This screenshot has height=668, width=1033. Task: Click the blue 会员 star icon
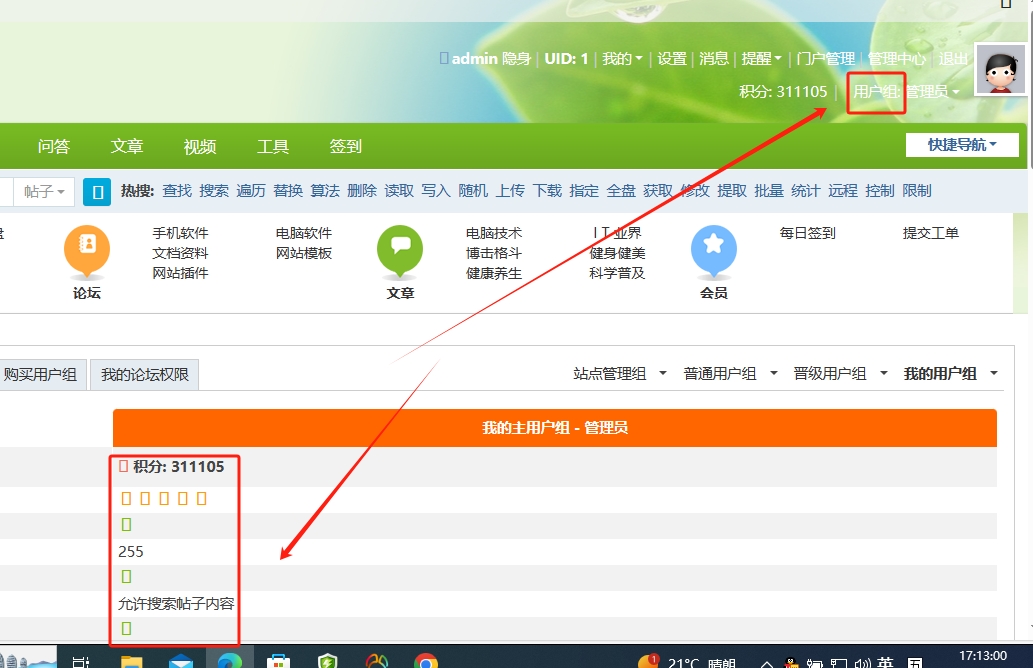(x=713, y=250)
